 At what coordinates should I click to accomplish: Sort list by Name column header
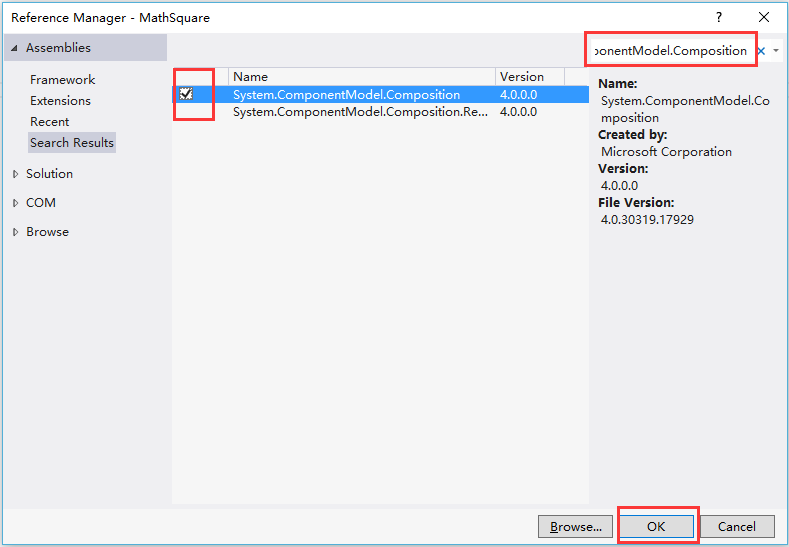tap(362, 77)
